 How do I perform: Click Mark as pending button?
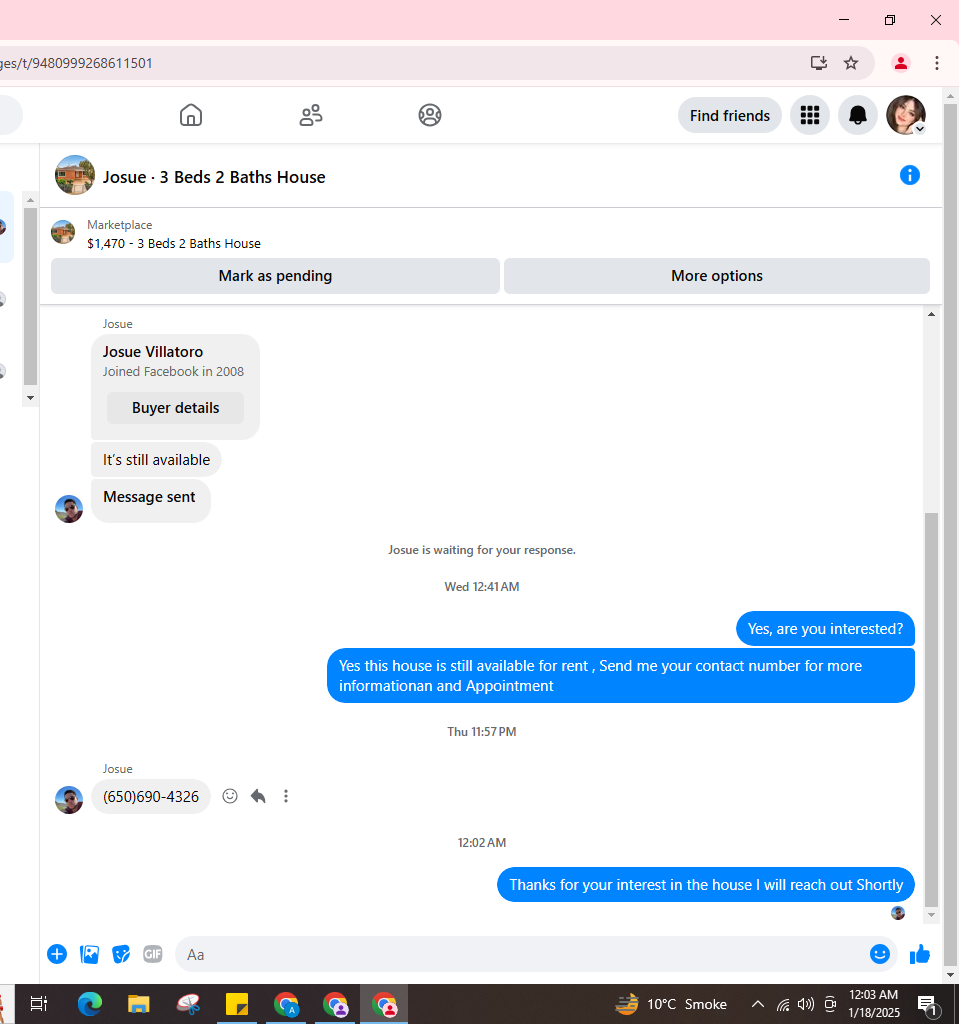click(x=275, y=276)
